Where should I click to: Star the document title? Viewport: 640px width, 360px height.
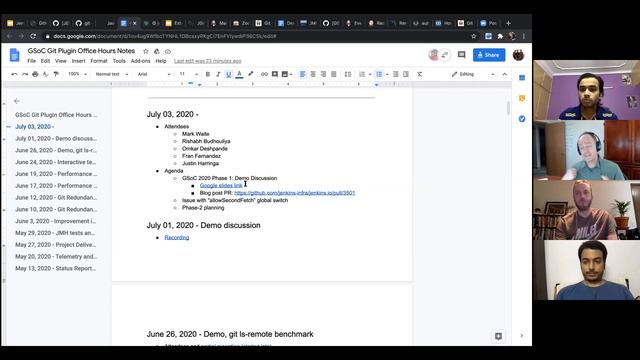point(146,51)
